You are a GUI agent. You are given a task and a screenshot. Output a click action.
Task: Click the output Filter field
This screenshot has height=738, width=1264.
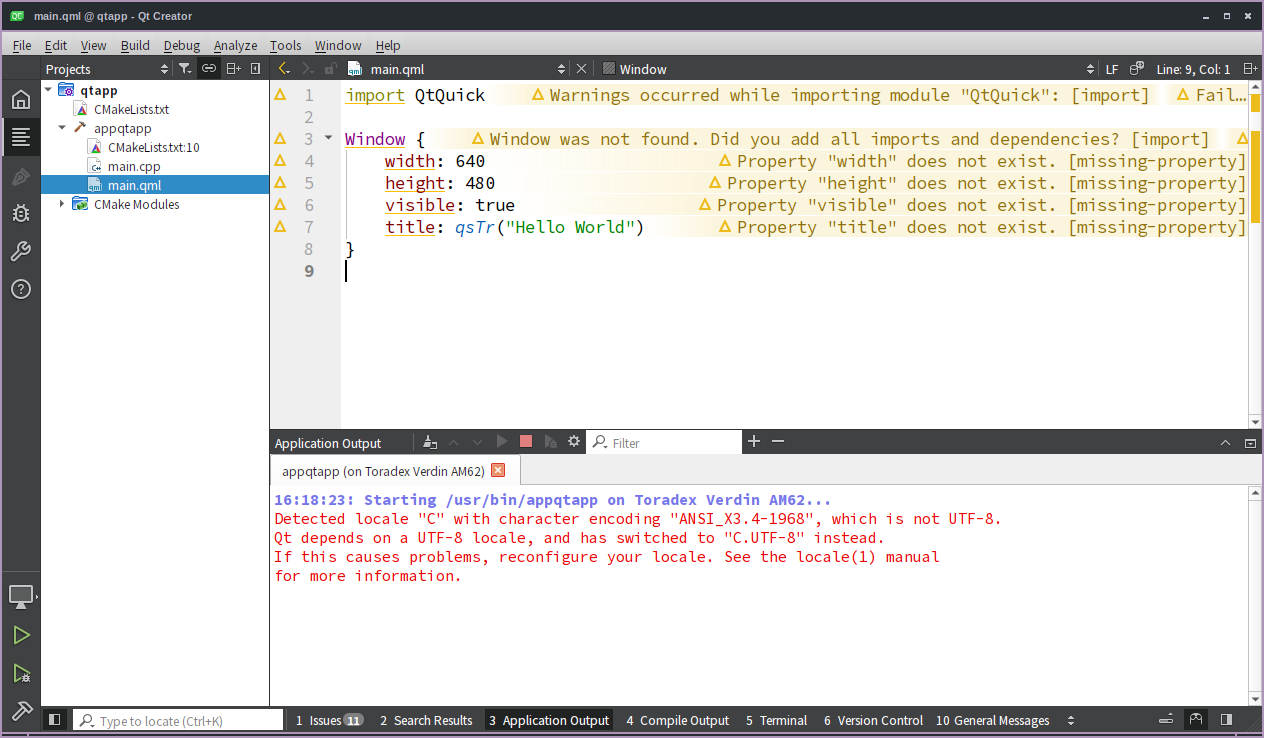664,441
